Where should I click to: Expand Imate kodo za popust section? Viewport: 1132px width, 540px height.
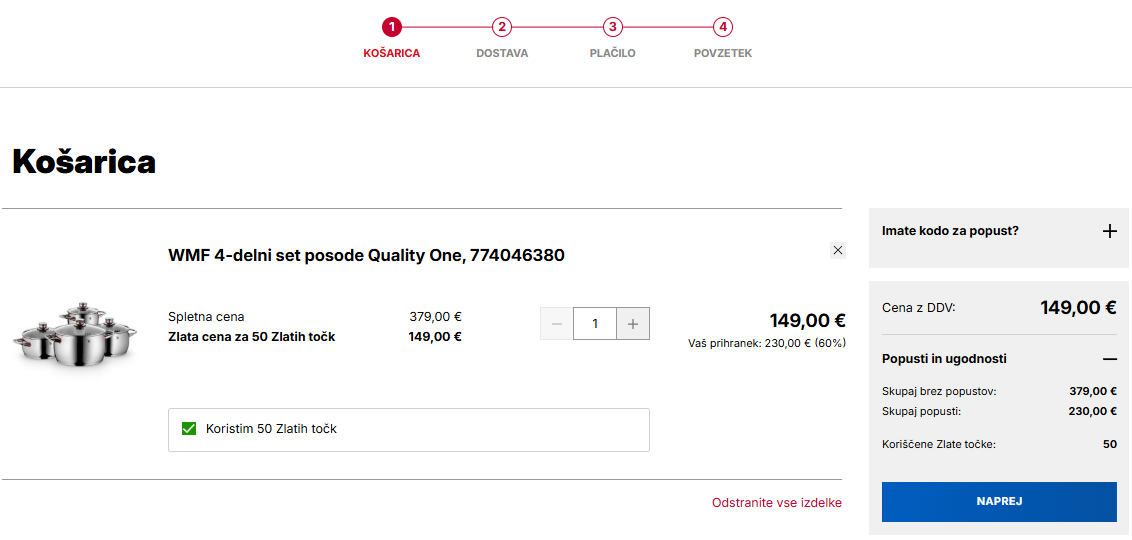tap(1110, 231)
